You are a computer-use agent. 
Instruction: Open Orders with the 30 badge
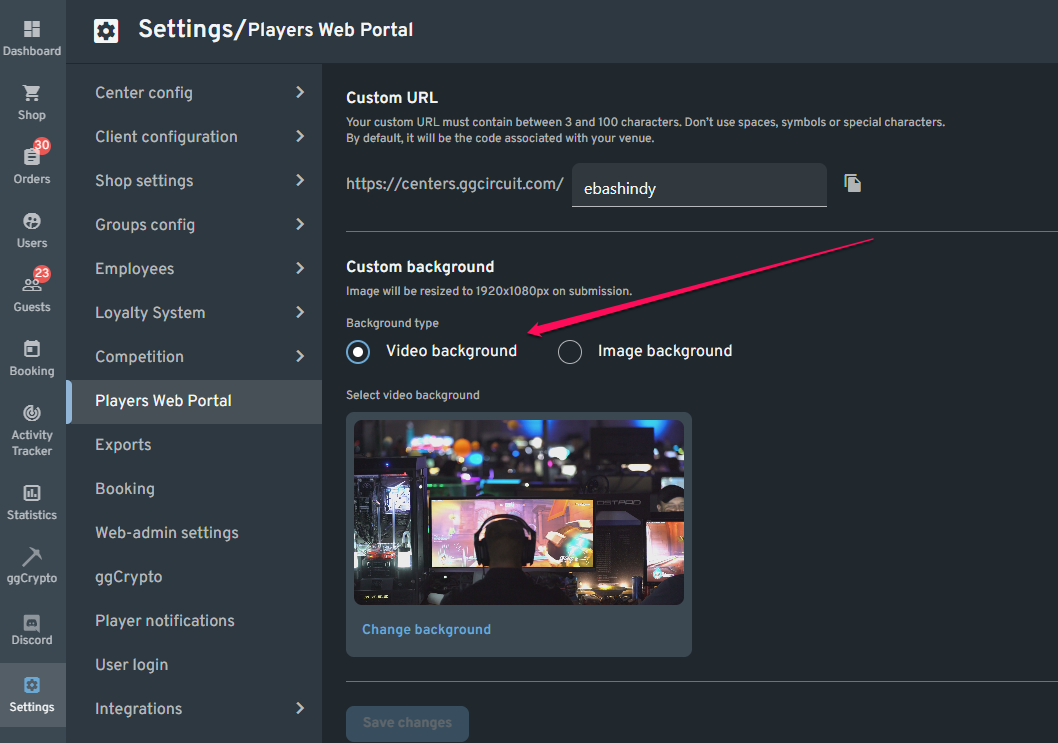[x=31, y=161]
